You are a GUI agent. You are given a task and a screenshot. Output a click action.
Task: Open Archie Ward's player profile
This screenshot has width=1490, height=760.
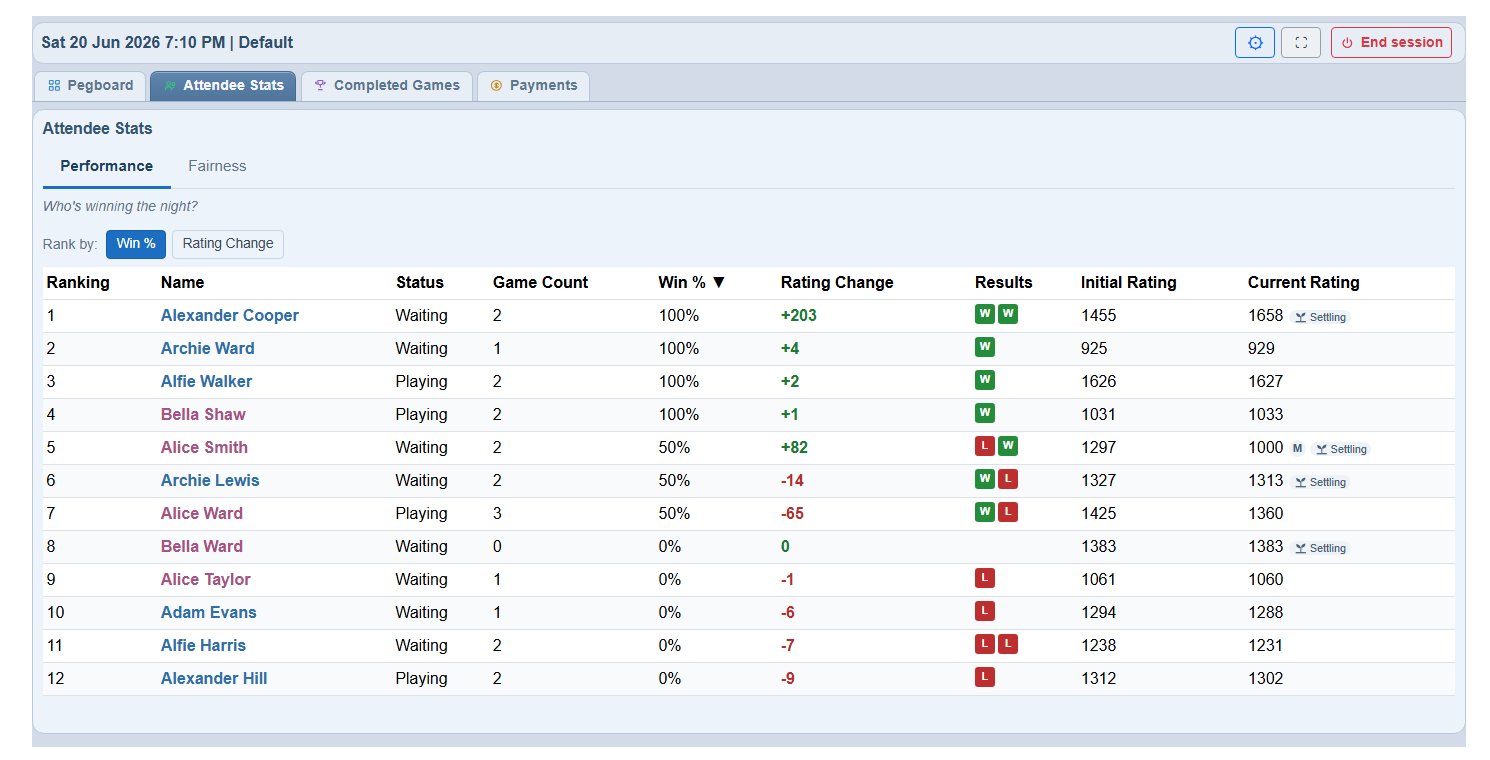208,349
